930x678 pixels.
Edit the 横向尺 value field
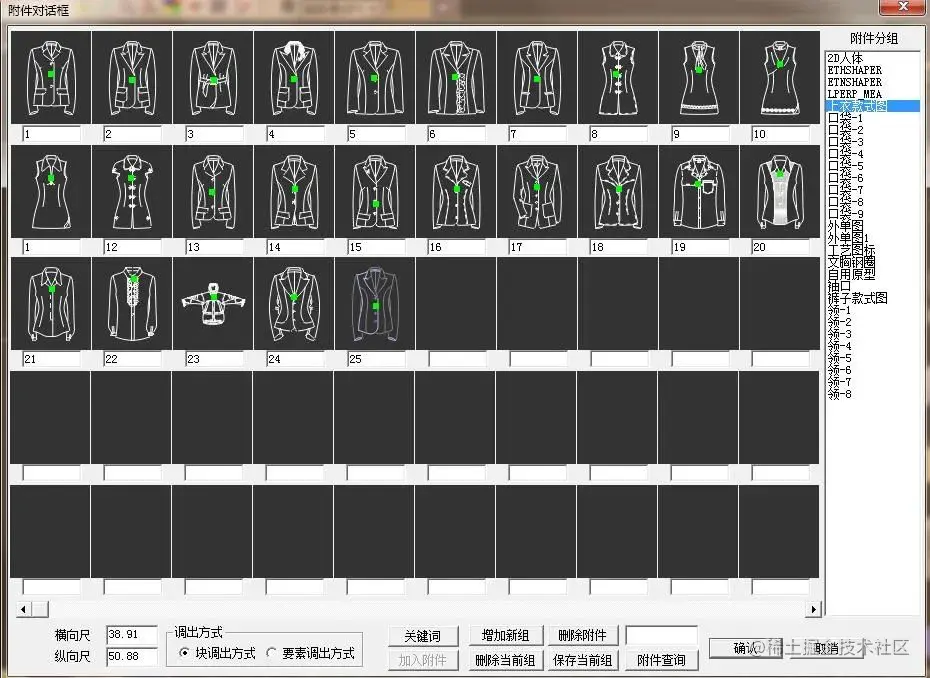[x=131, y=634]
